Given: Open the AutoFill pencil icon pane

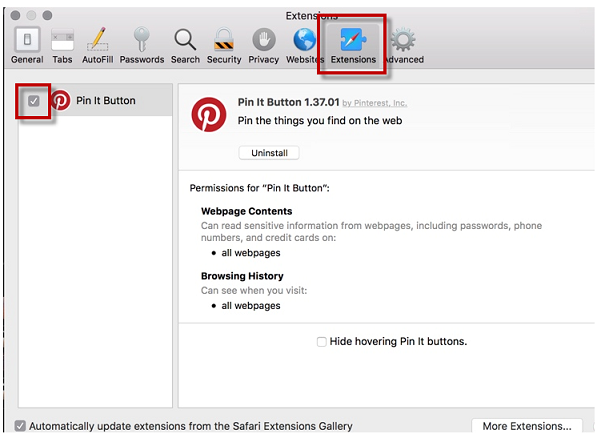Looking at the screenshot, I should [97, 45].
